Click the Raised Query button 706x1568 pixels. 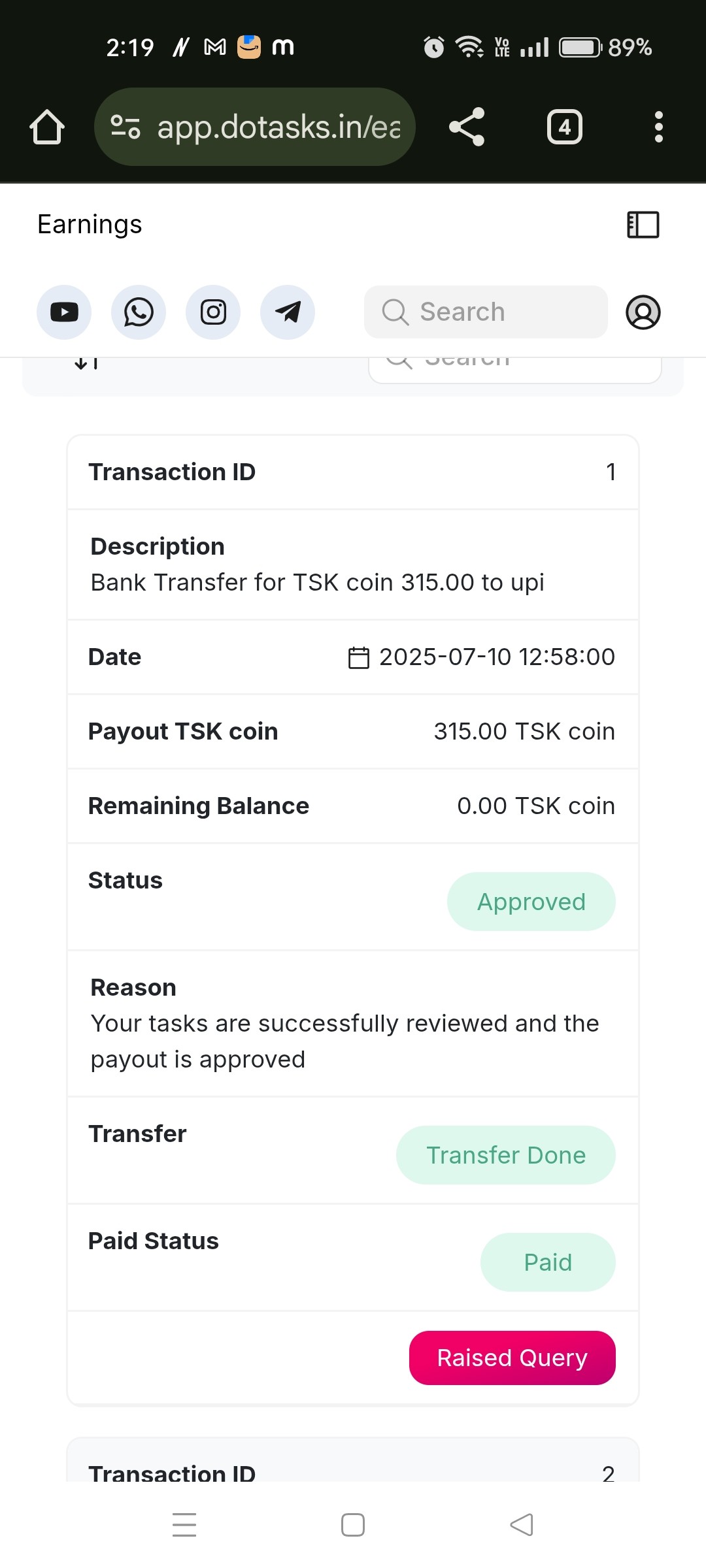(x=513, y=1358)
